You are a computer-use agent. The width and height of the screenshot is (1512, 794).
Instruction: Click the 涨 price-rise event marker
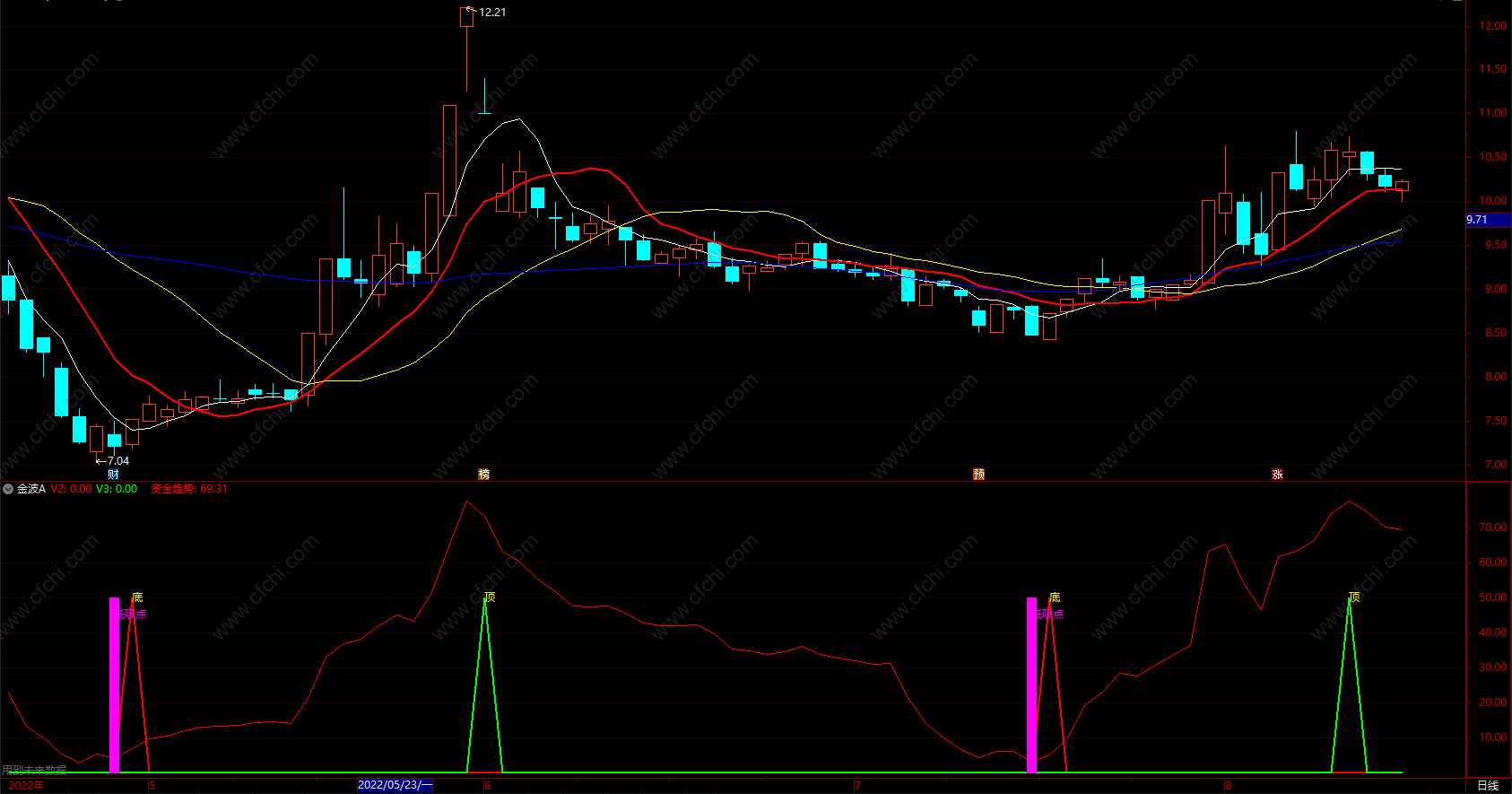(1277, 474)
